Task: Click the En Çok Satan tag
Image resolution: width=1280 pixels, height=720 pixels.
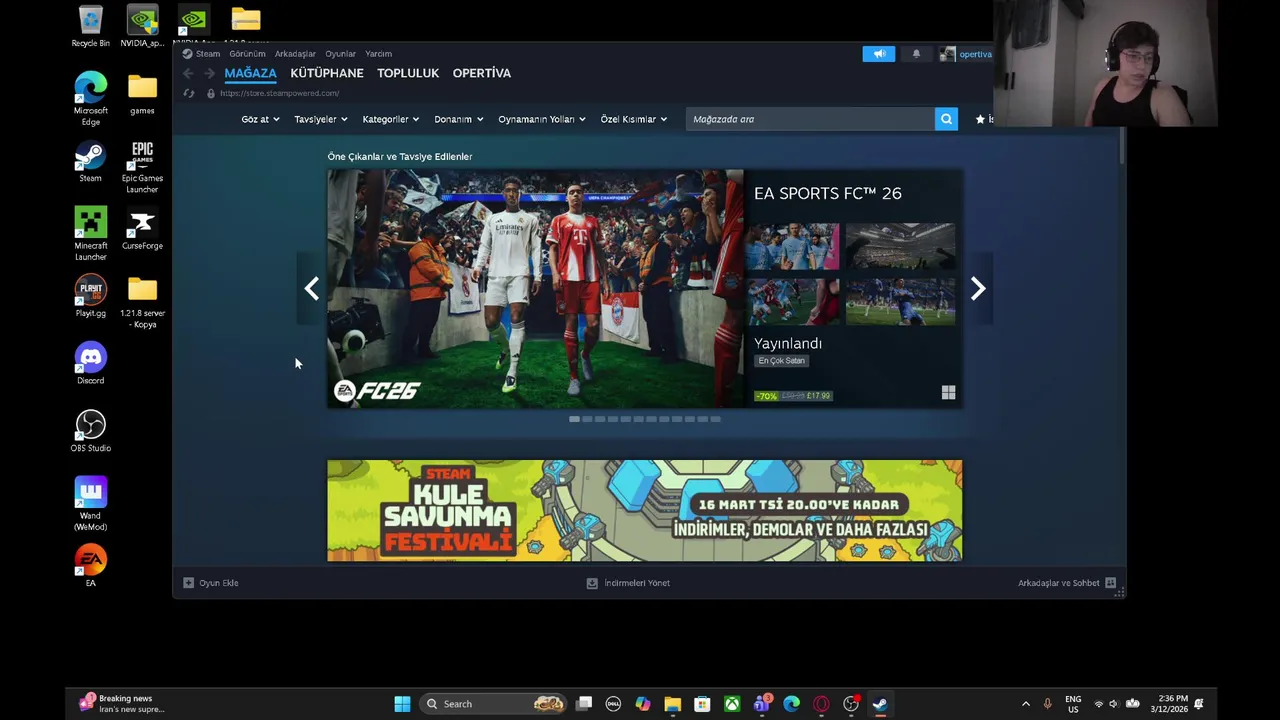Action: pos(782,361)
